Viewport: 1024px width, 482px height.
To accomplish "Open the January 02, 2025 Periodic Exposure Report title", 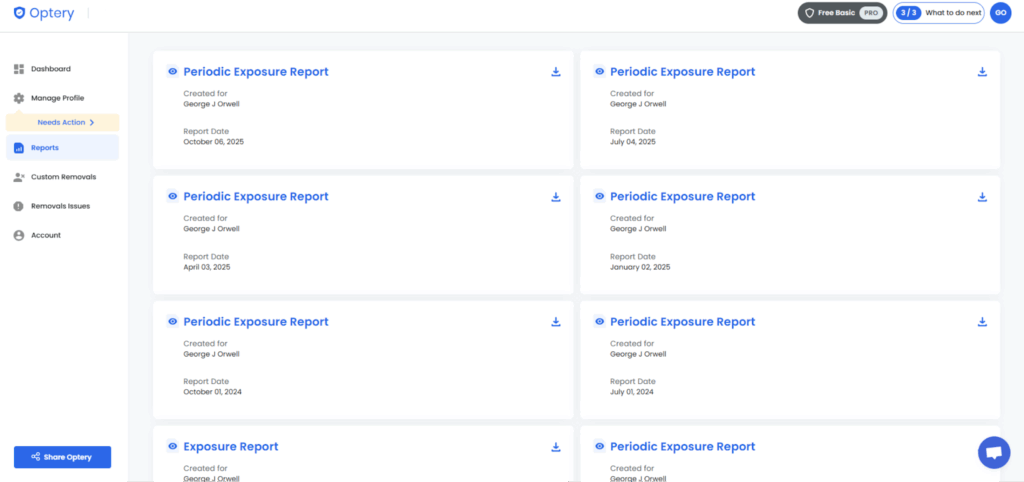I will click(682, 197).
